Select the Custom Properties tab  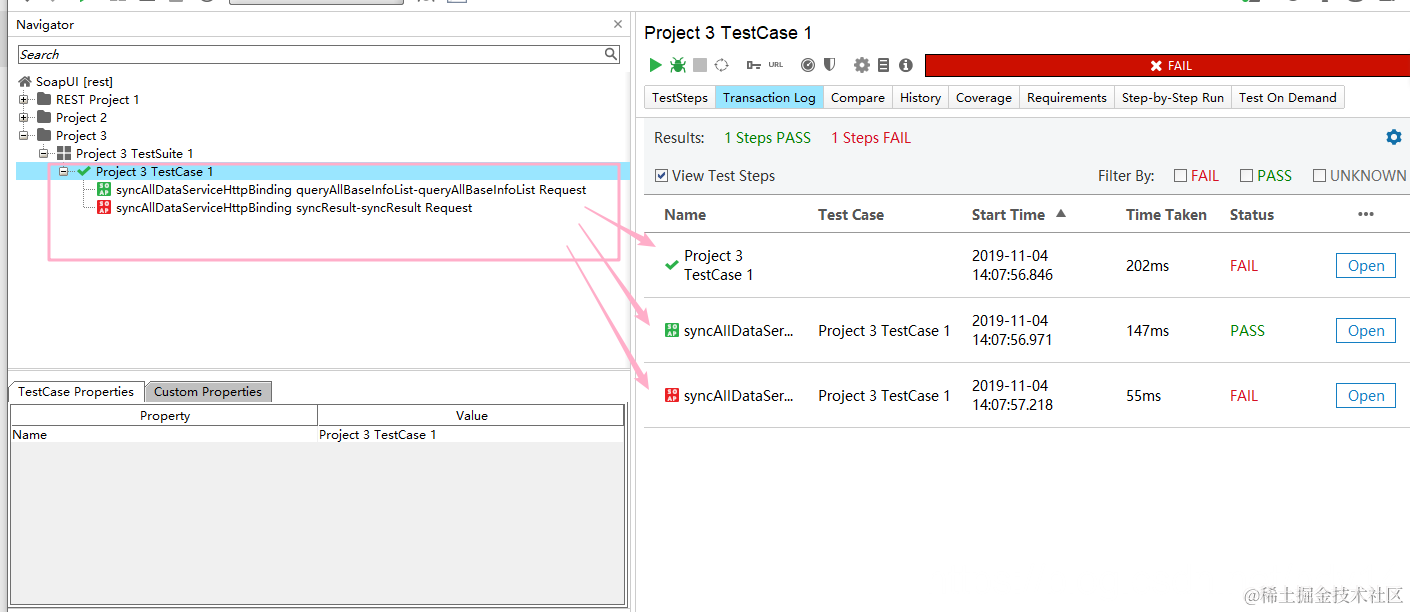coord(208,391)
